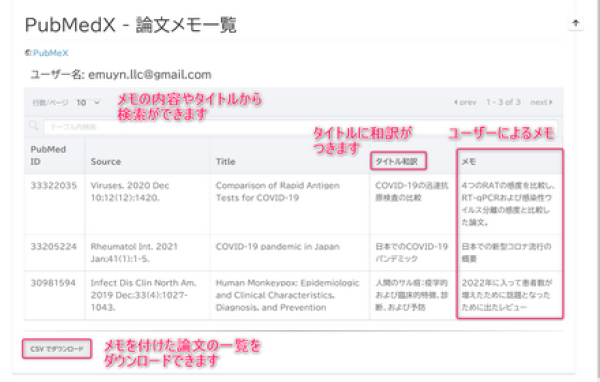Sort by メモ column header
Screen dimensions: 600x382
(x=469, y=162)
